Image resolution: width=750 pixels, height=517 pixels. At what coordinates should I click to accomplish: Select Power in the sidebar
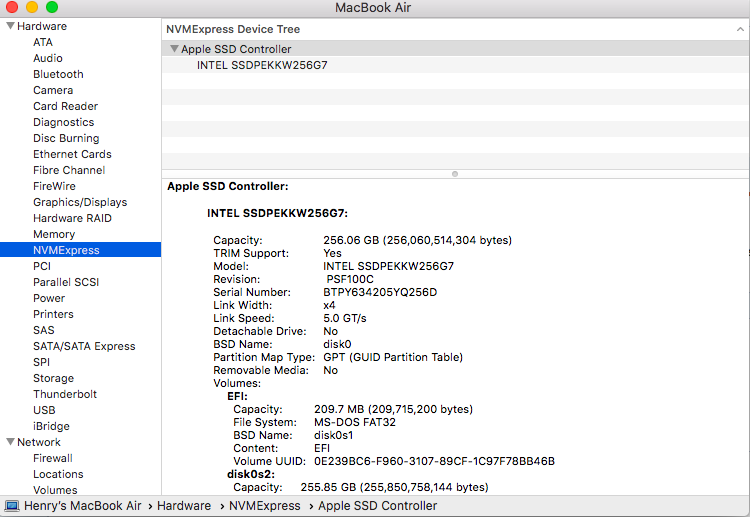49,298
